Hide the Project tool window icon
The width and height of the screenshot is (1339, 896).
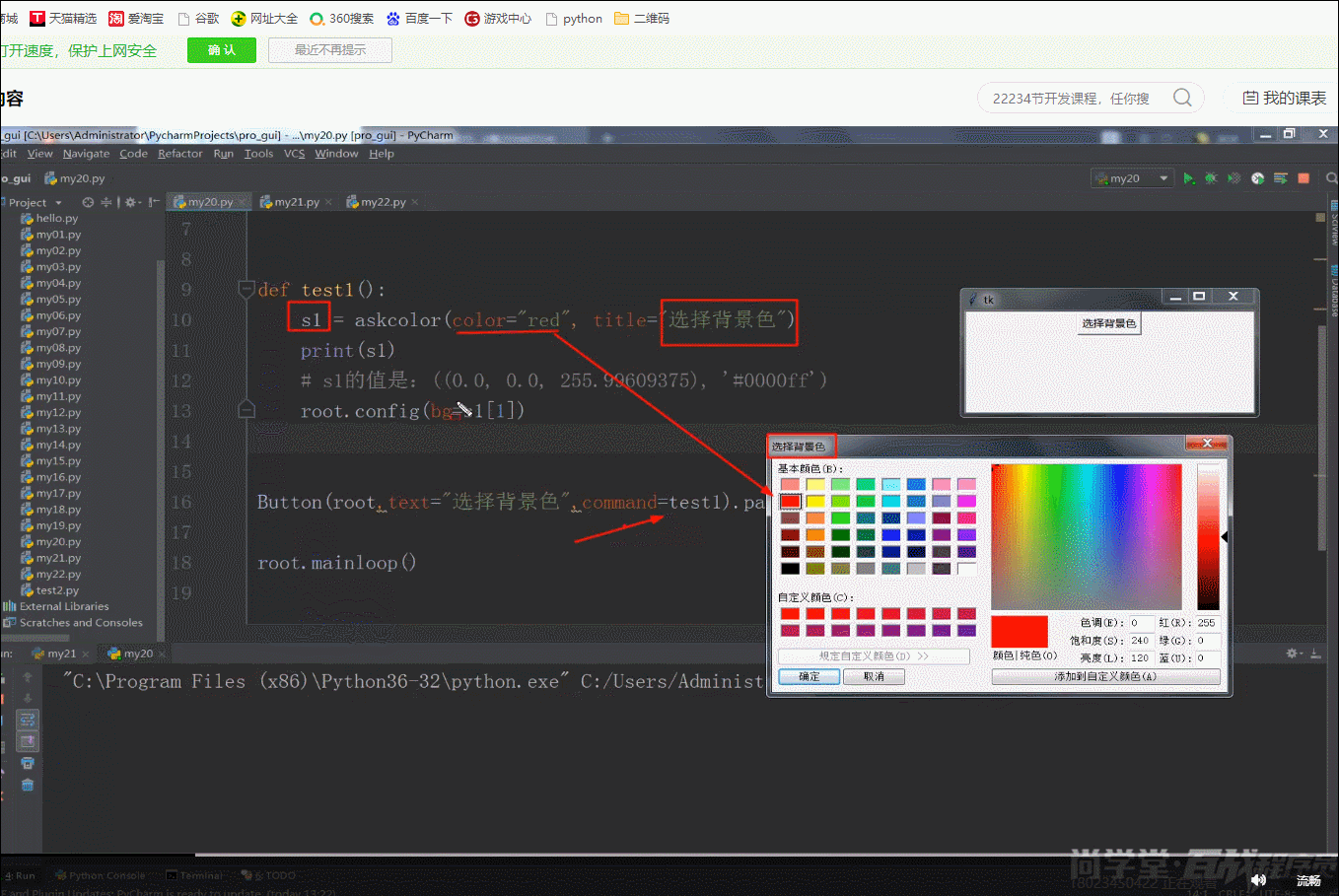[153, 202]
